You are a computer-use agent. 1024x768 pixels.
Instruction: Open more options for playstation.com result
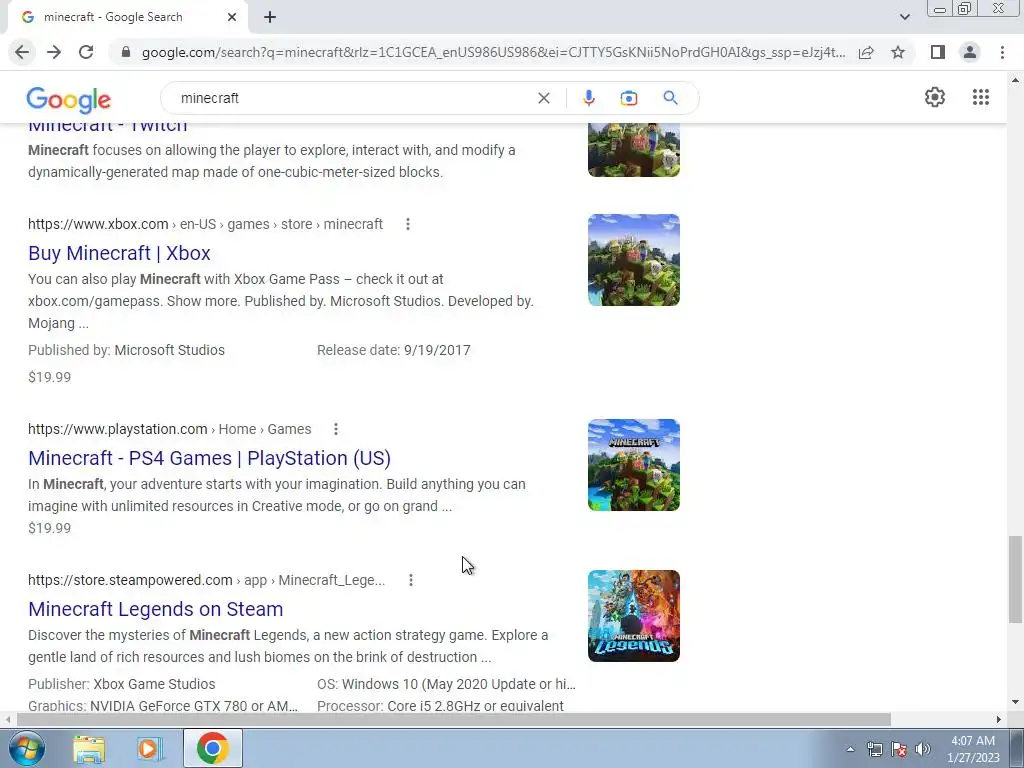[336, 429]
